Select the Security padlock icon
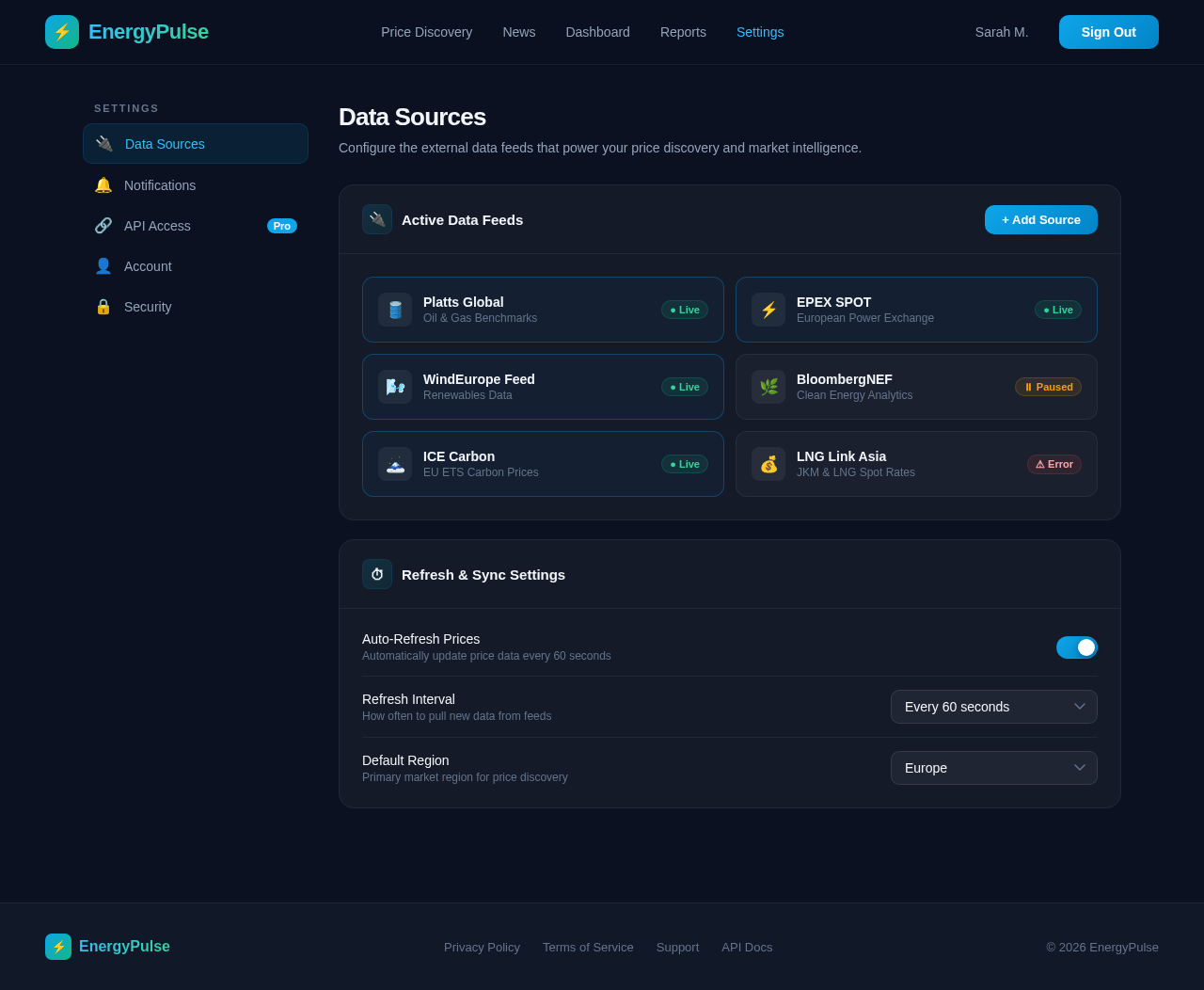The image size is (1204, 990). [103, 306]
